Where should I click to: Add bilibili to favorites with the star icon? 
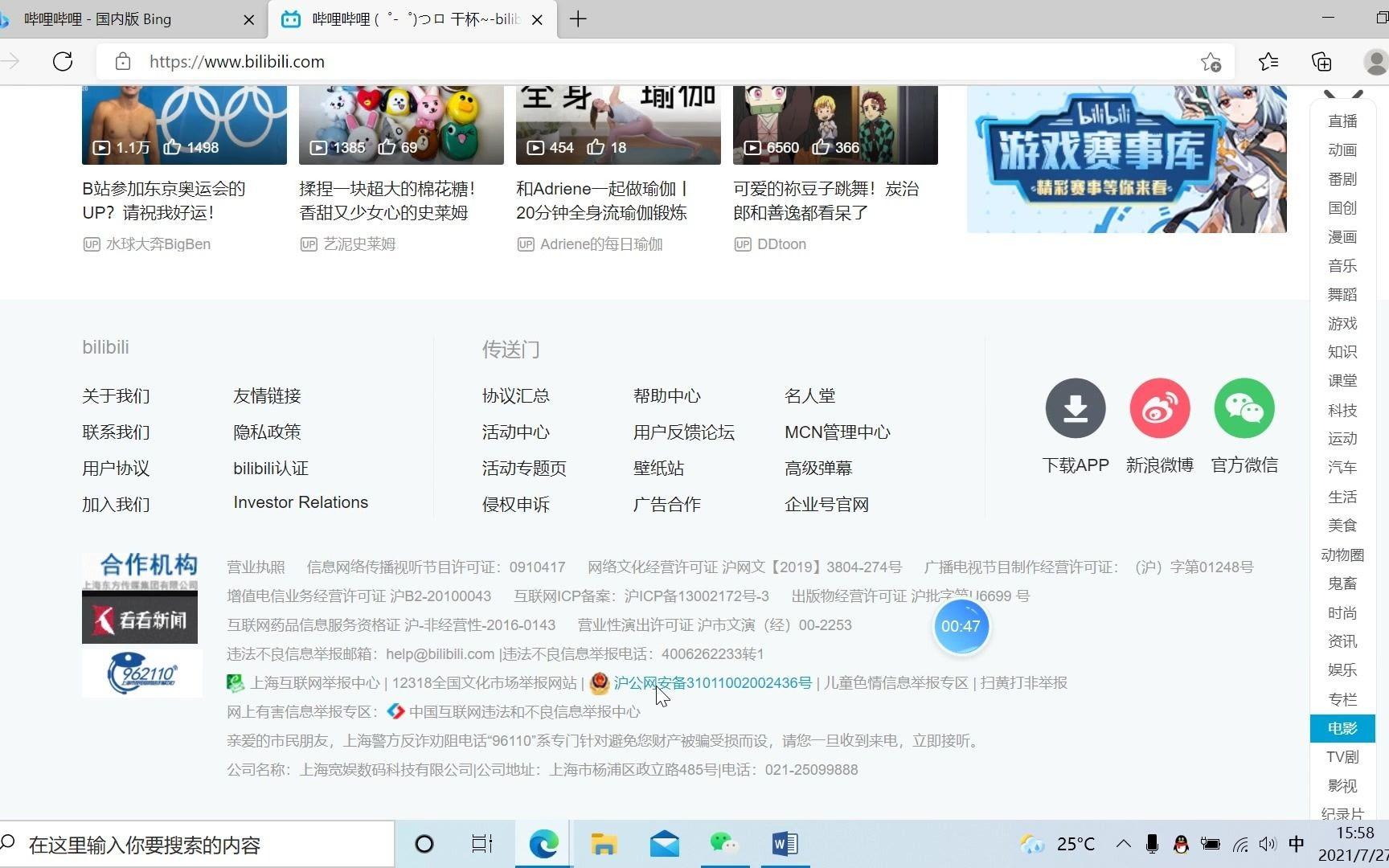1211,61
